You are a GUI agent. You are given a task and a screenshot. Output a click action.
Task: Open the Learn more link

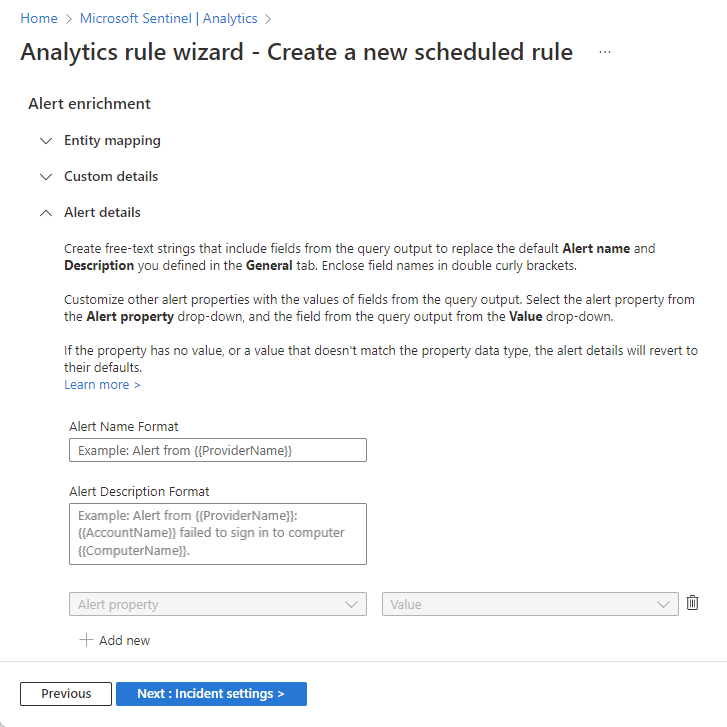tap(102, 385)
